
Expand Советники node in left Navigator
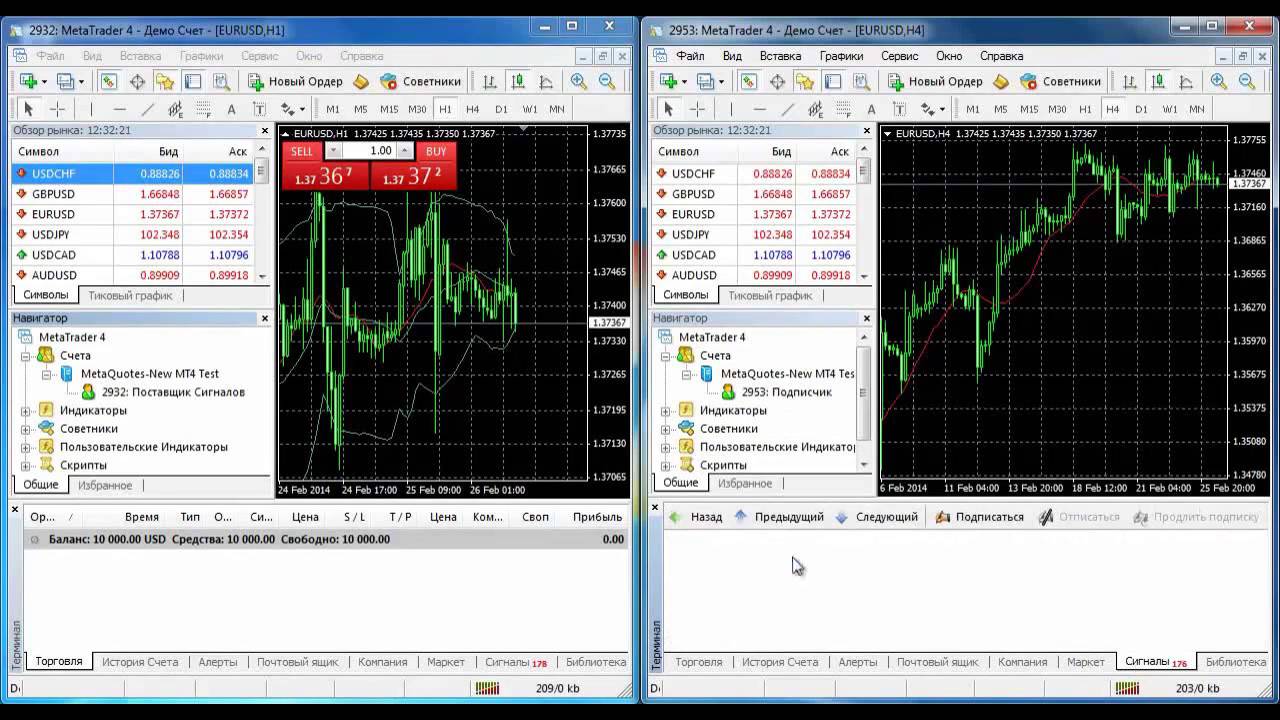(x=25, y=428)
